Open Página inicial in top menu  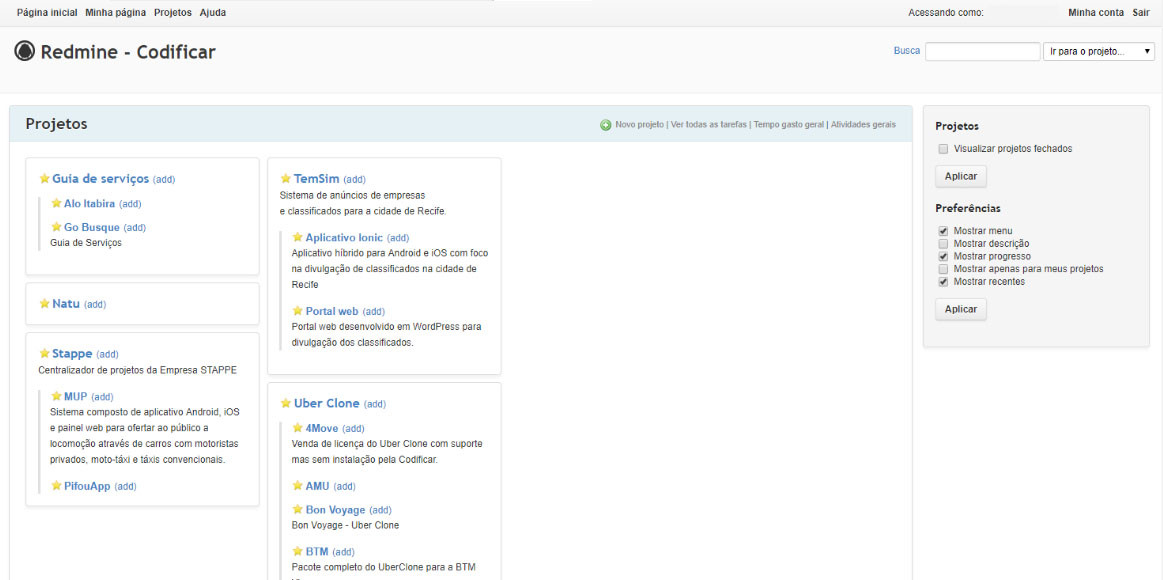pyautogui.click(x=47, y=13)
